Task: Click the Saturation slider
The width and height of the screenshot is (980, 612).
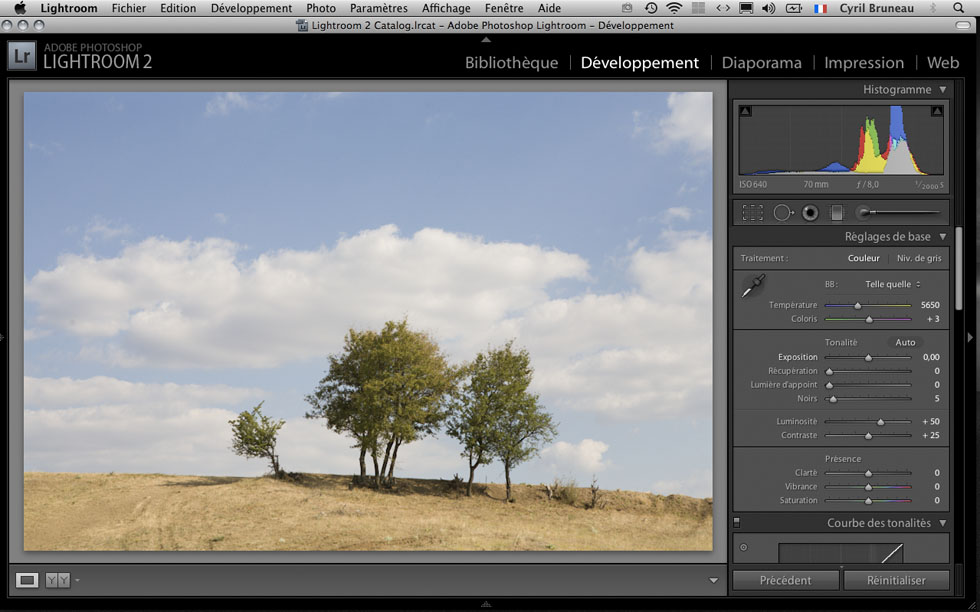Action: [x=868, y=500]
